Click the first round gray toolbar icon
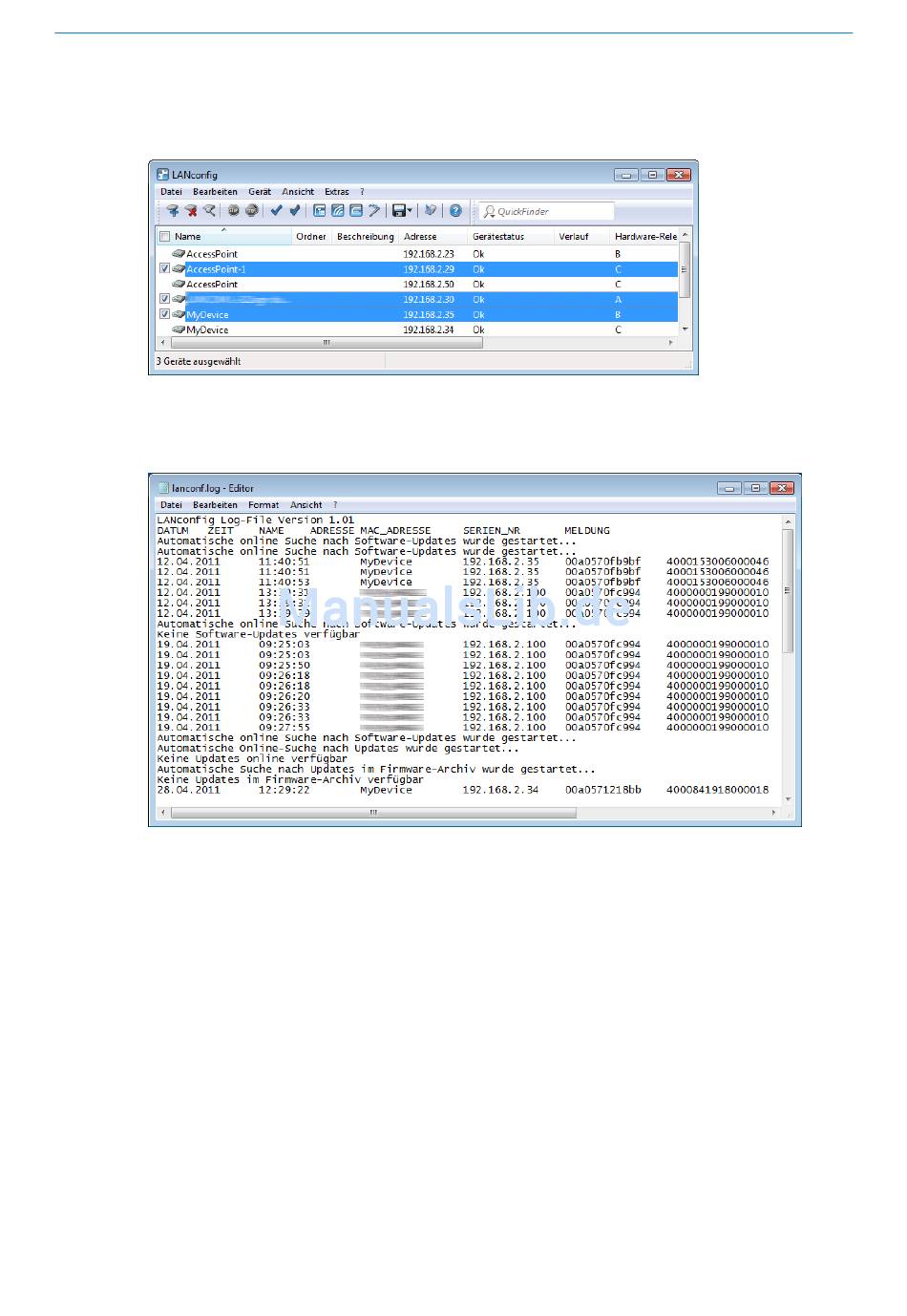The image size is (907, 1316). [234, 211]
